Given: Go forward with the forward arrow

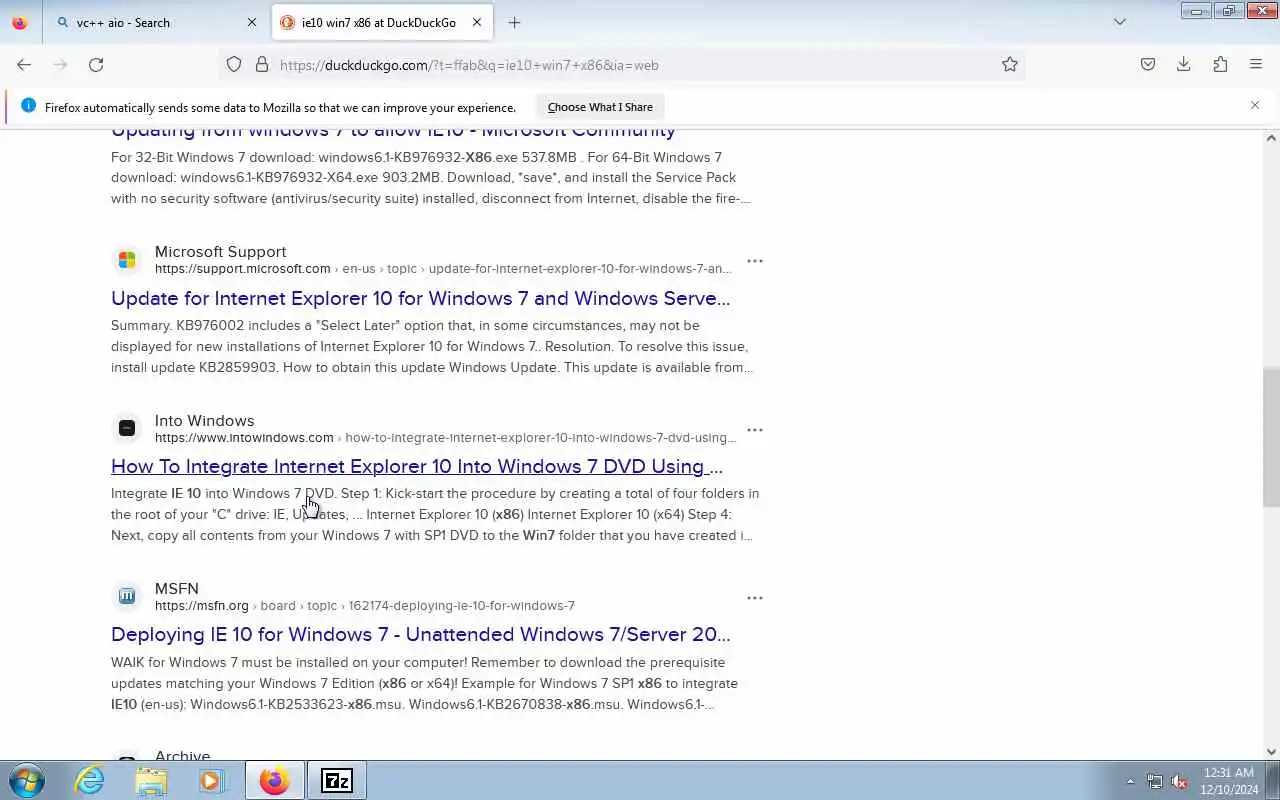Looking at the screenshot, I should 60,64.
